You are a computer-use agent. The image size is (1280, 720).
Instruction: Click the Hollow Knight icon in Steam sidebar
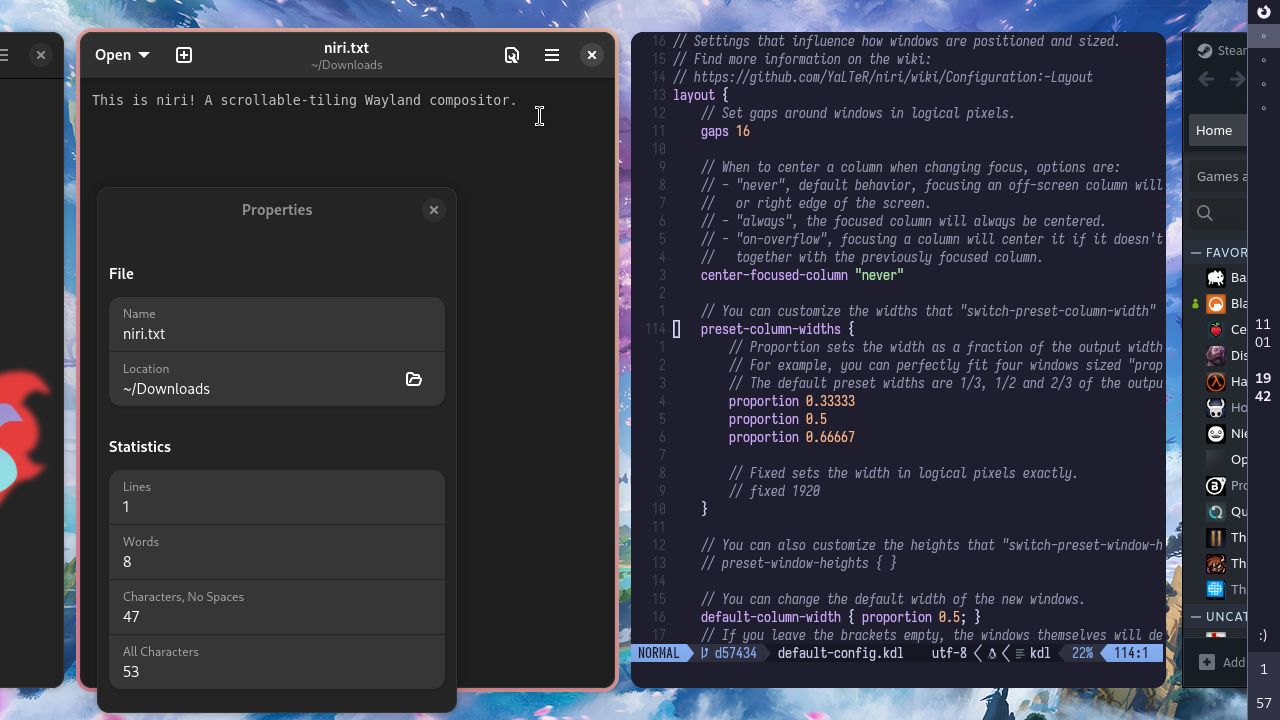(x=1215, y=407)
